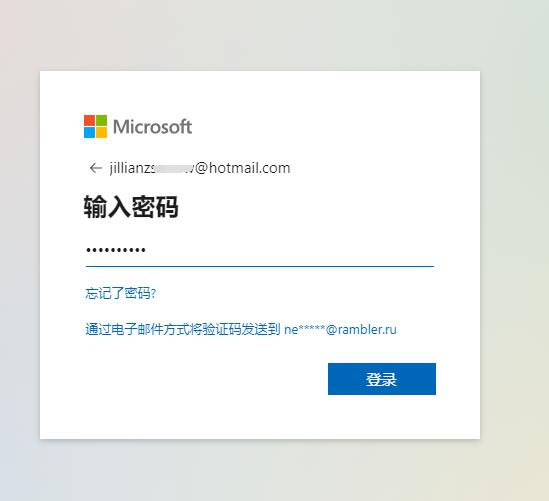Click the jillianz hotmail.com address
Screen dimensions: 549x501
pyautogui.click(x=200, y=168)
